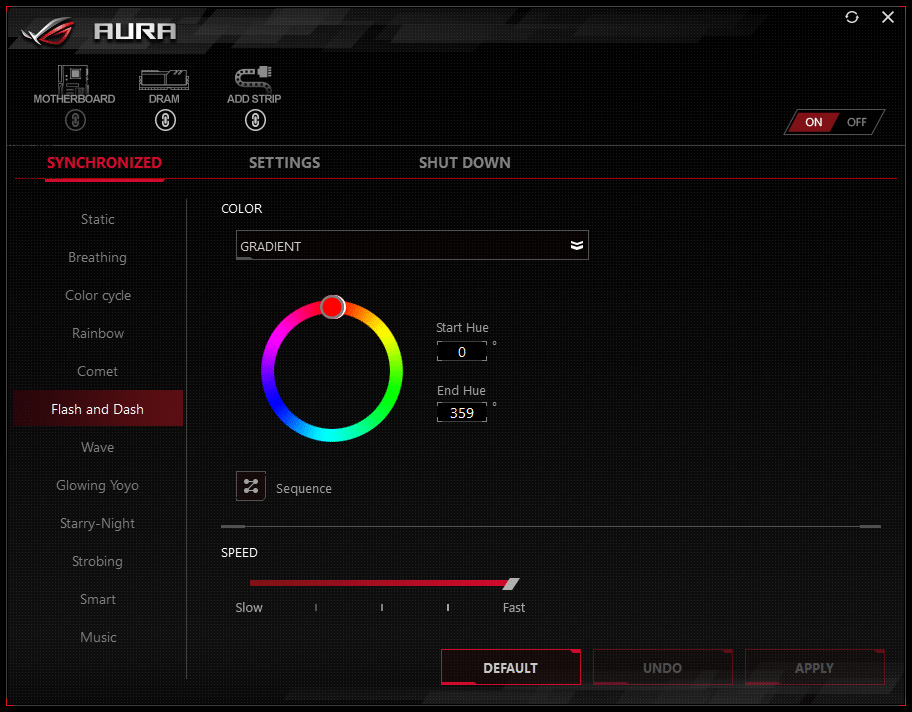Select the Color cycle effect
Image resolution: width=912 pixels, height=712 pixels.
pyautogui.click(x=98, y=296)
